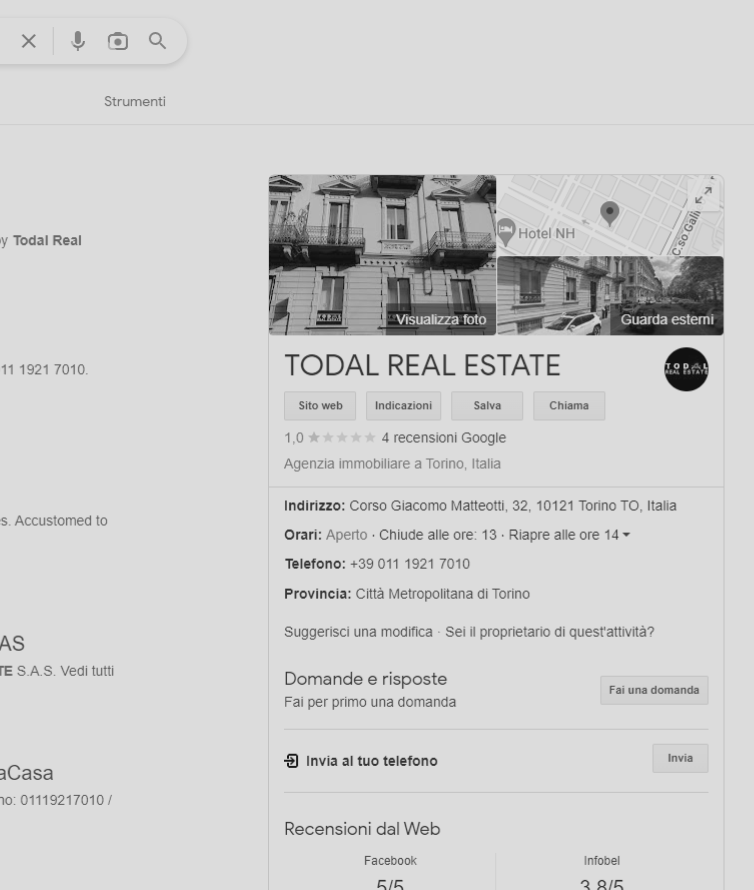Click the Todal Real Estate round logo
Screen dimensions: 754x890
tap(685, 369)
